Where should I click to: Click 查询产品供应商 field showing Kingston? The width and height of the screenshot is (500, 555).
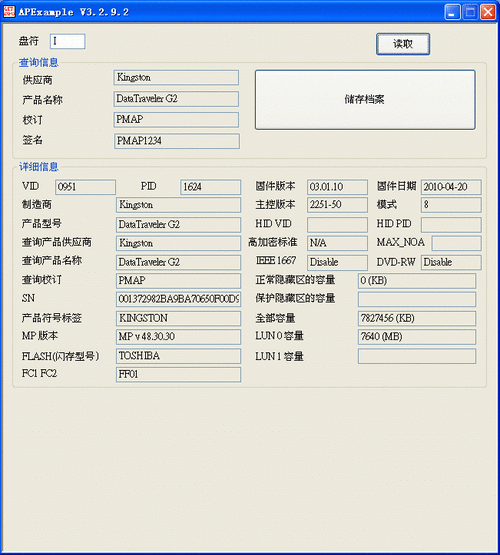pyautogui.click(x=178, y=243)
